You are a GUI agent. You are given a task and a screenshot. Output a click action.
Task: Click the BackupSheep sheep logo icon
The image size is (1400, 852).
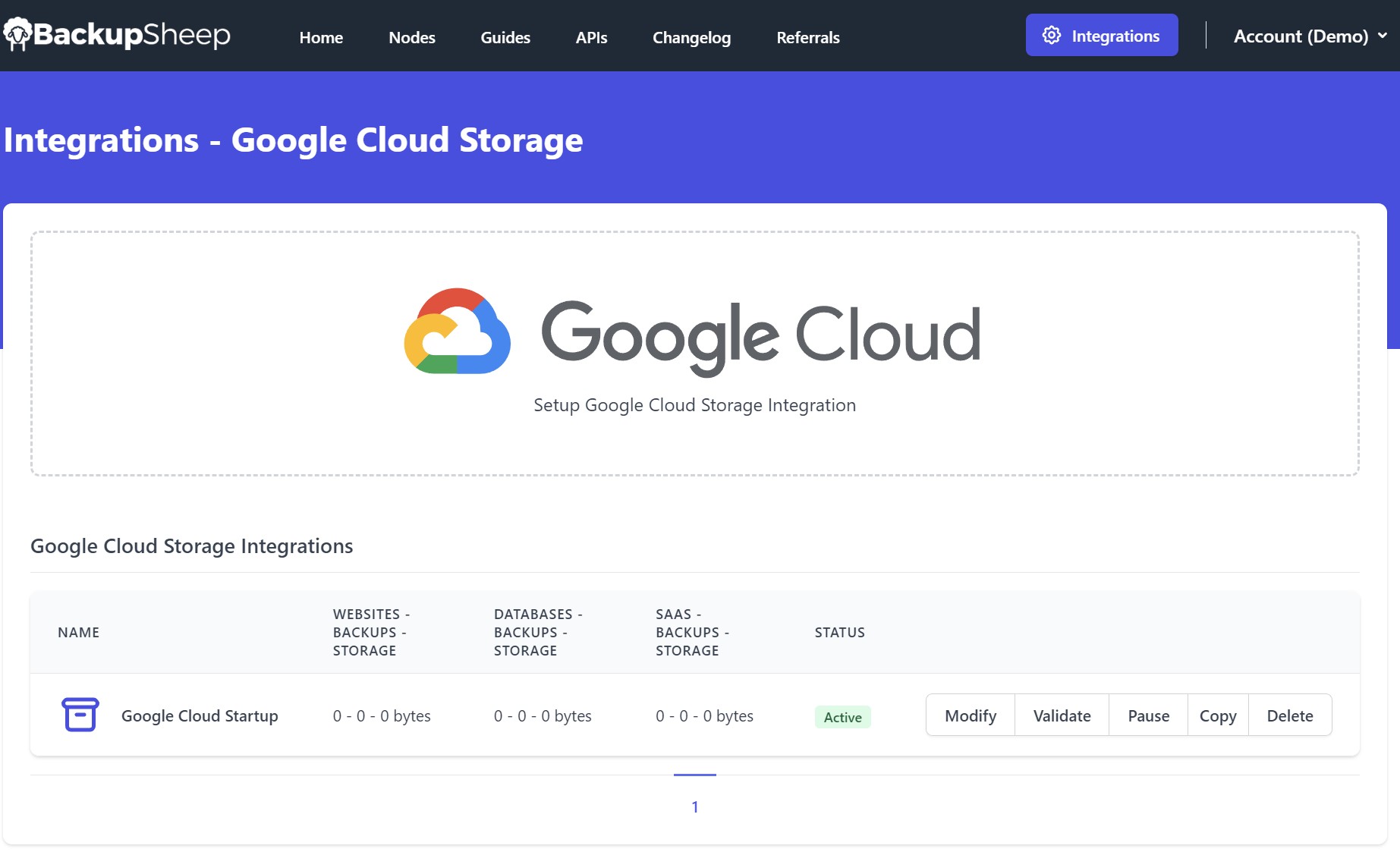(x=17, y=34)
